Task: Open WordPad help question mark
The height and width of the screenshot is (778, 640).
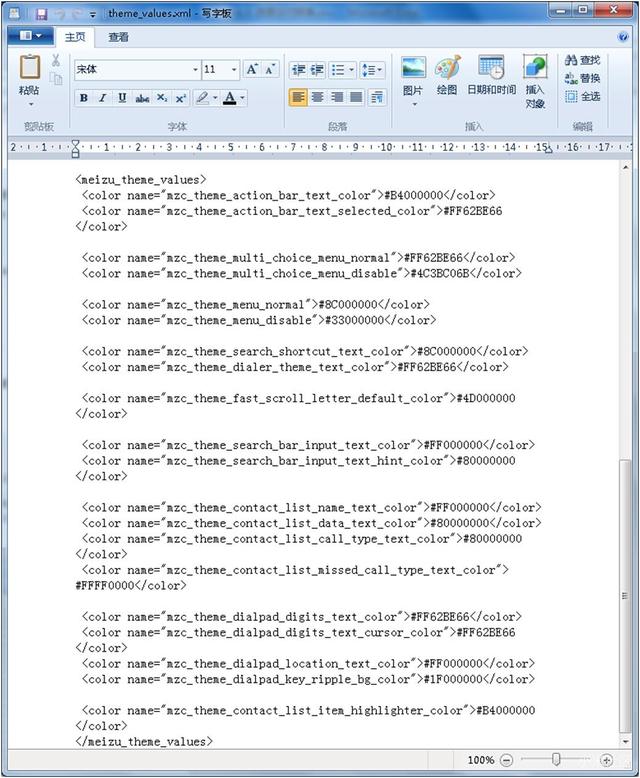Action: pyautogui.click(x=623, y=37)
